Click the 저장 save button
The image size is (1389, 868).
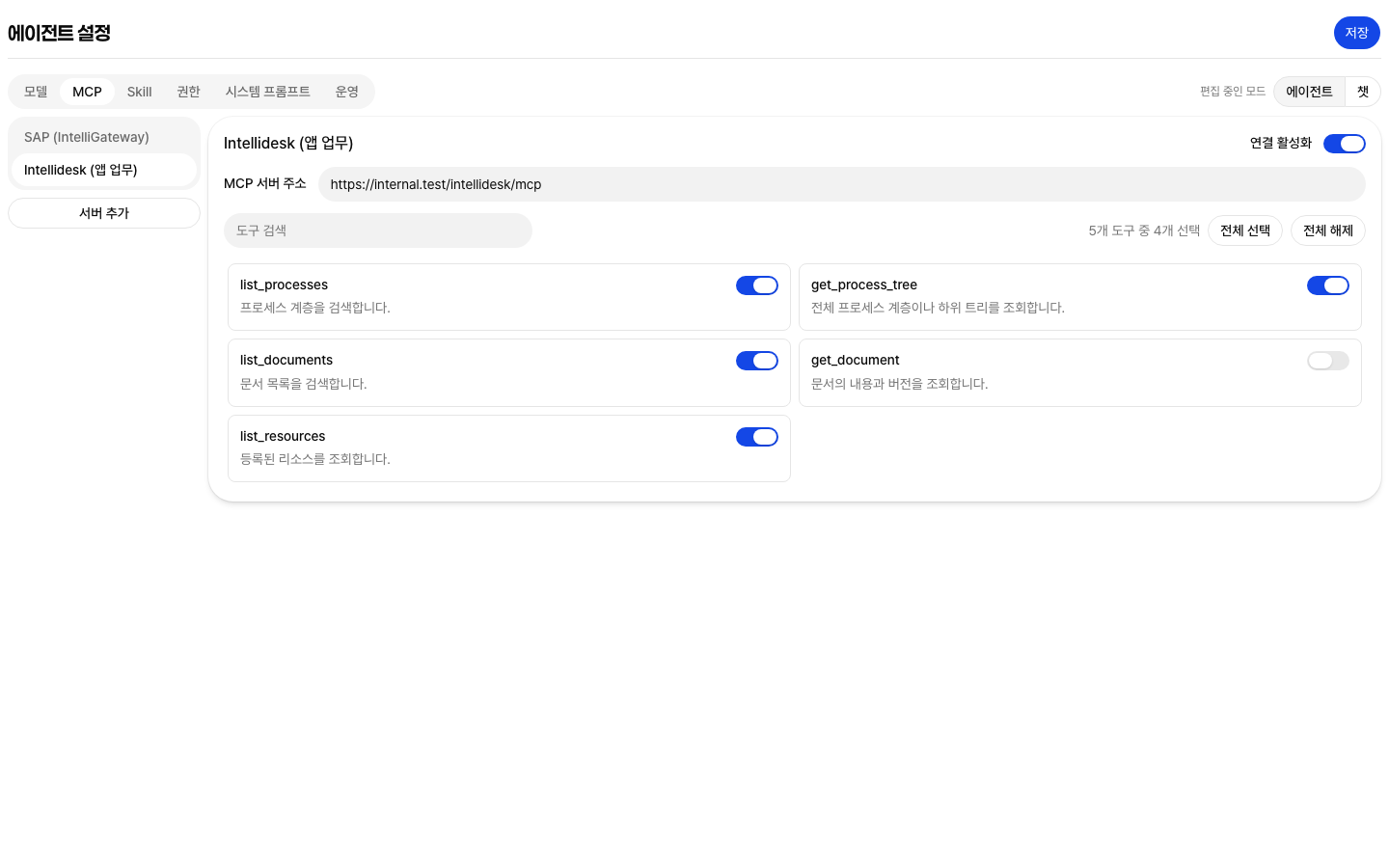1357,33
